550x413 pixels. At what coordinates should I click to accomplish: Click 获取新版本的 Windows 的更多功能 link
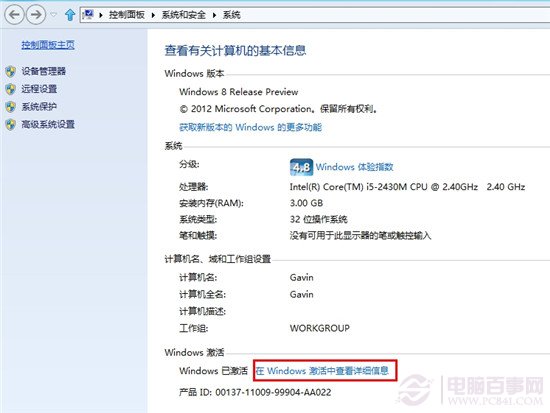[x=250, y=127]
